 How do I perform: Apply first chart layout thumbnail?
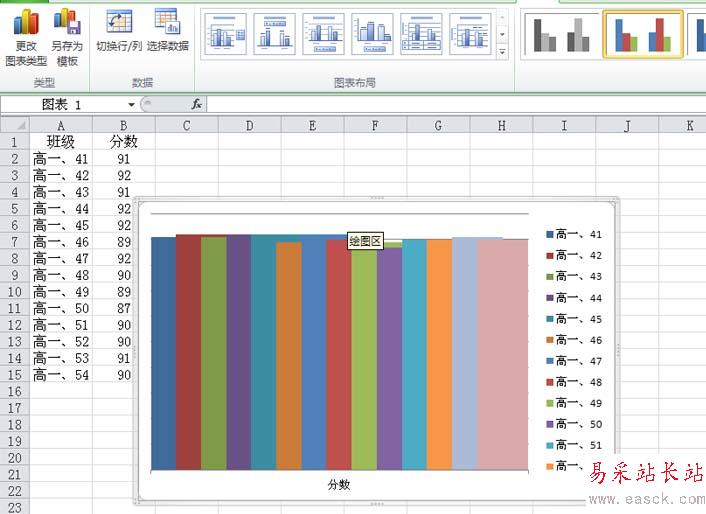click(x=225, y=34)
